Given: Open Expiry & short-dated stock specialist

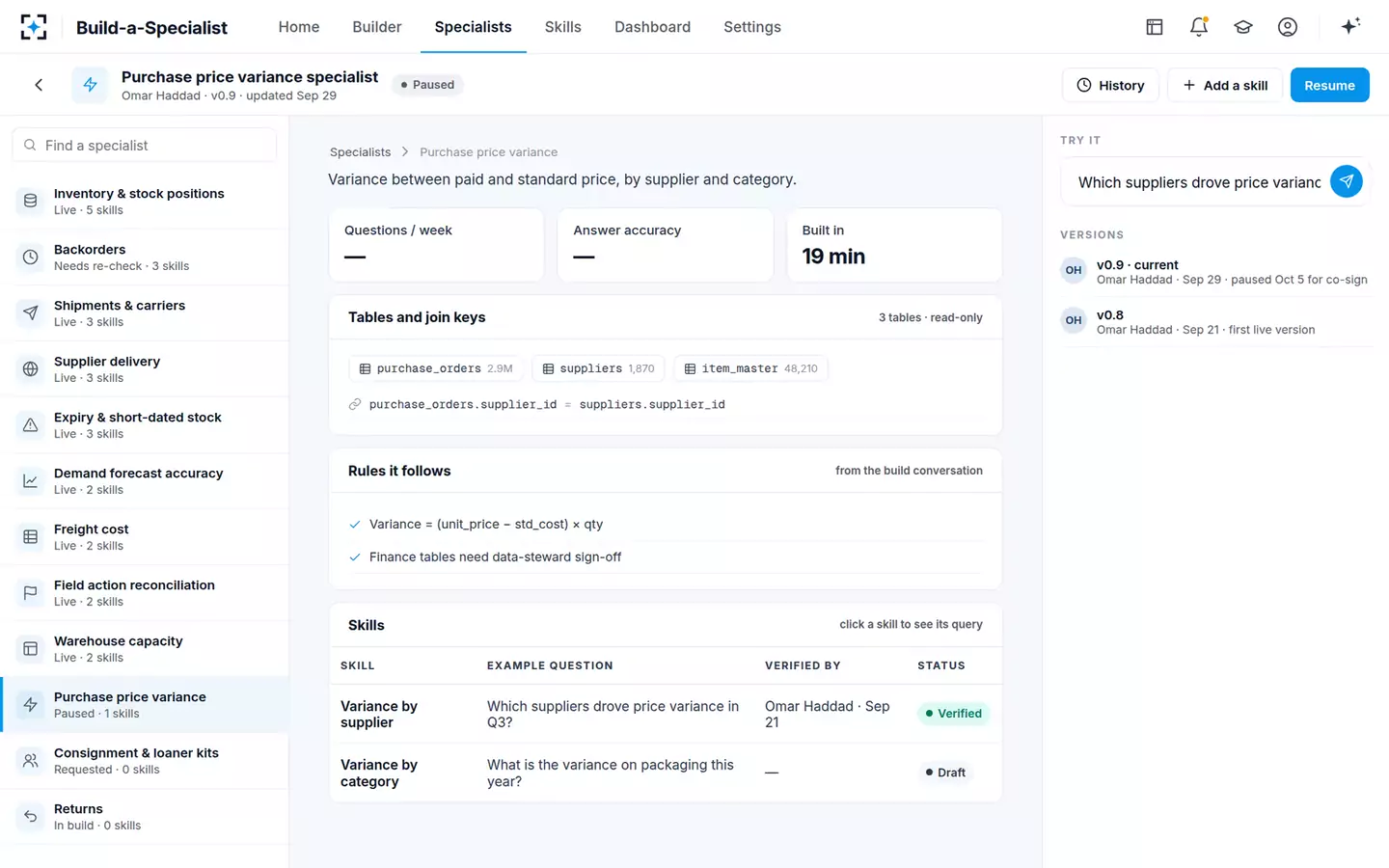Looking at the screenshot, I should tap(145, 425).
